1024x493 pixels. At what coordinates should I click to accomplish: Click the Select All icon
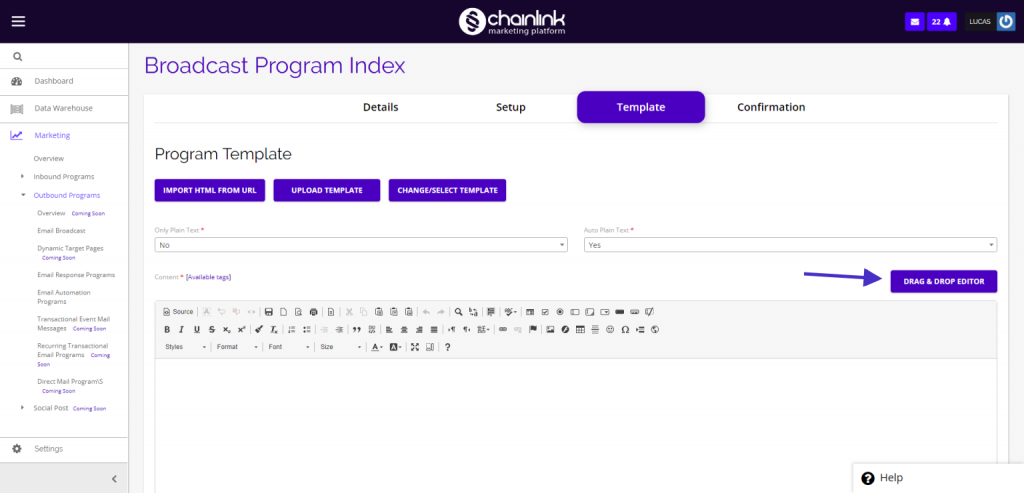tap(490, 311)
